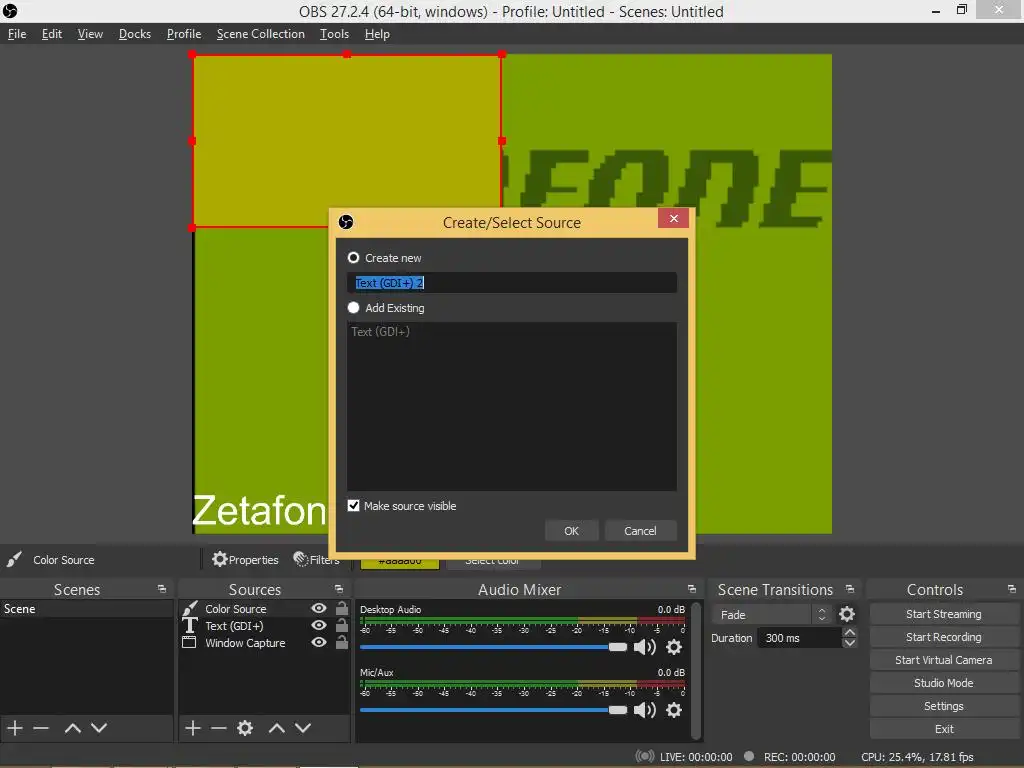Viewport: 1024px width, 768px height.
Task: Open transition properties gear icon
Action: [x=847, y=615]
